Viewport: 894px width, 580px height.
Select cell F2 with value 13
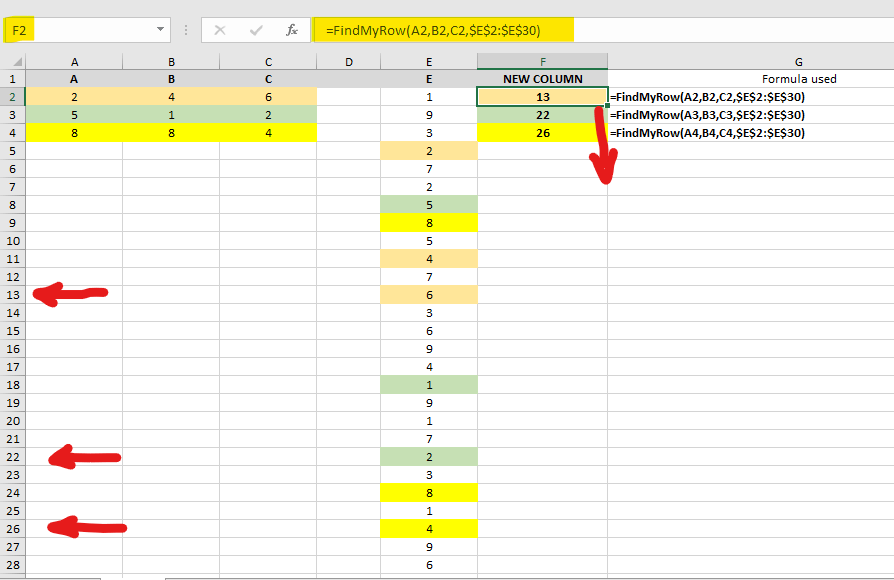[543, 97]
